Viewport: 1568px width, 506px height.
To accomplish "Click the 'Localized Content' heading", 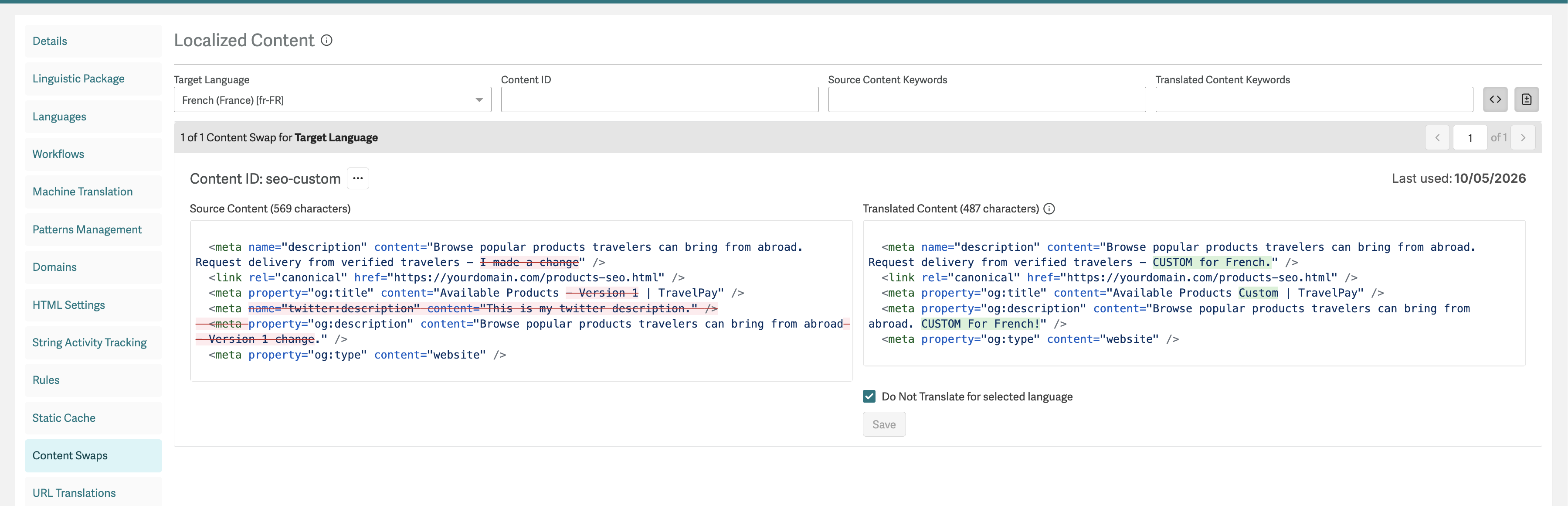I will point(244,40).
